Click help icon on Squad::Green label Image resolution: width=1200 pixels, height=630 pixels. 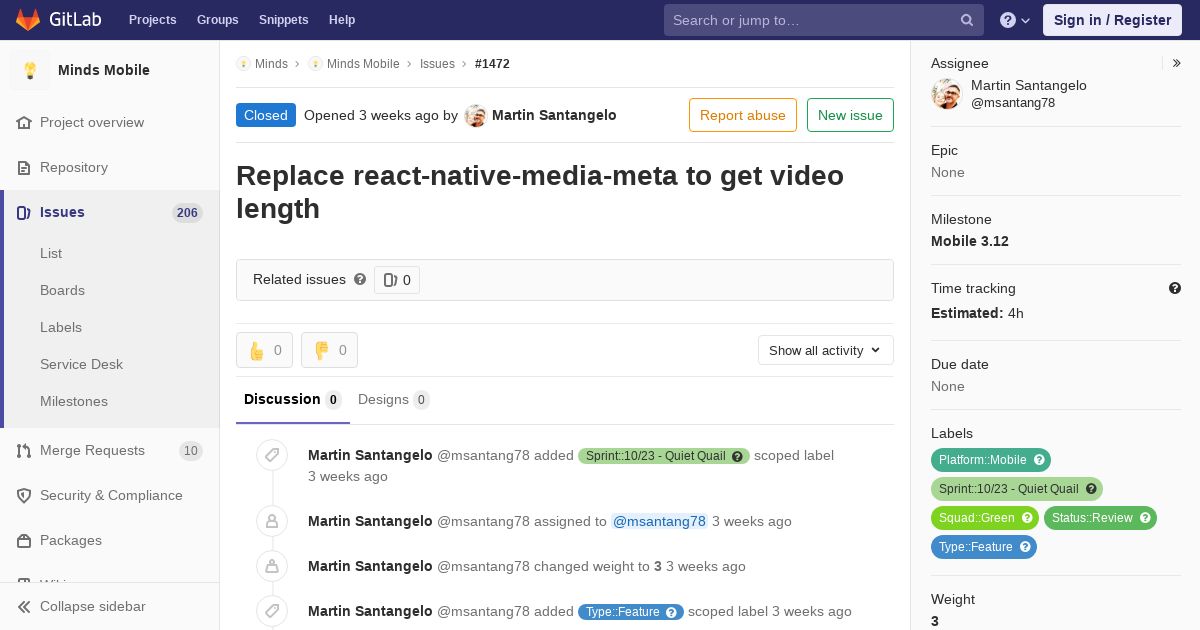coord(1026,519)
